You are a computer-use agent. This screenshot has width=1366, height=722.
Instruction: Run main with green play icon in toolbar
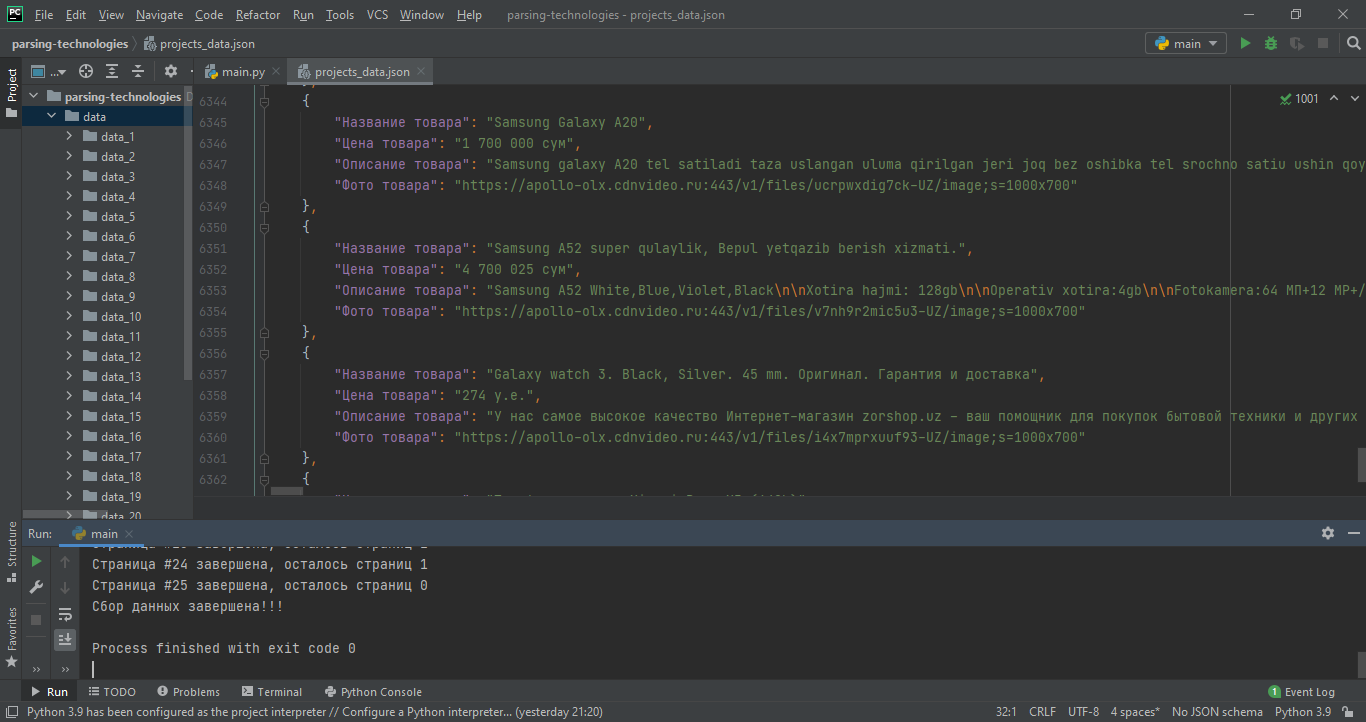click(x=1245, y=44)
